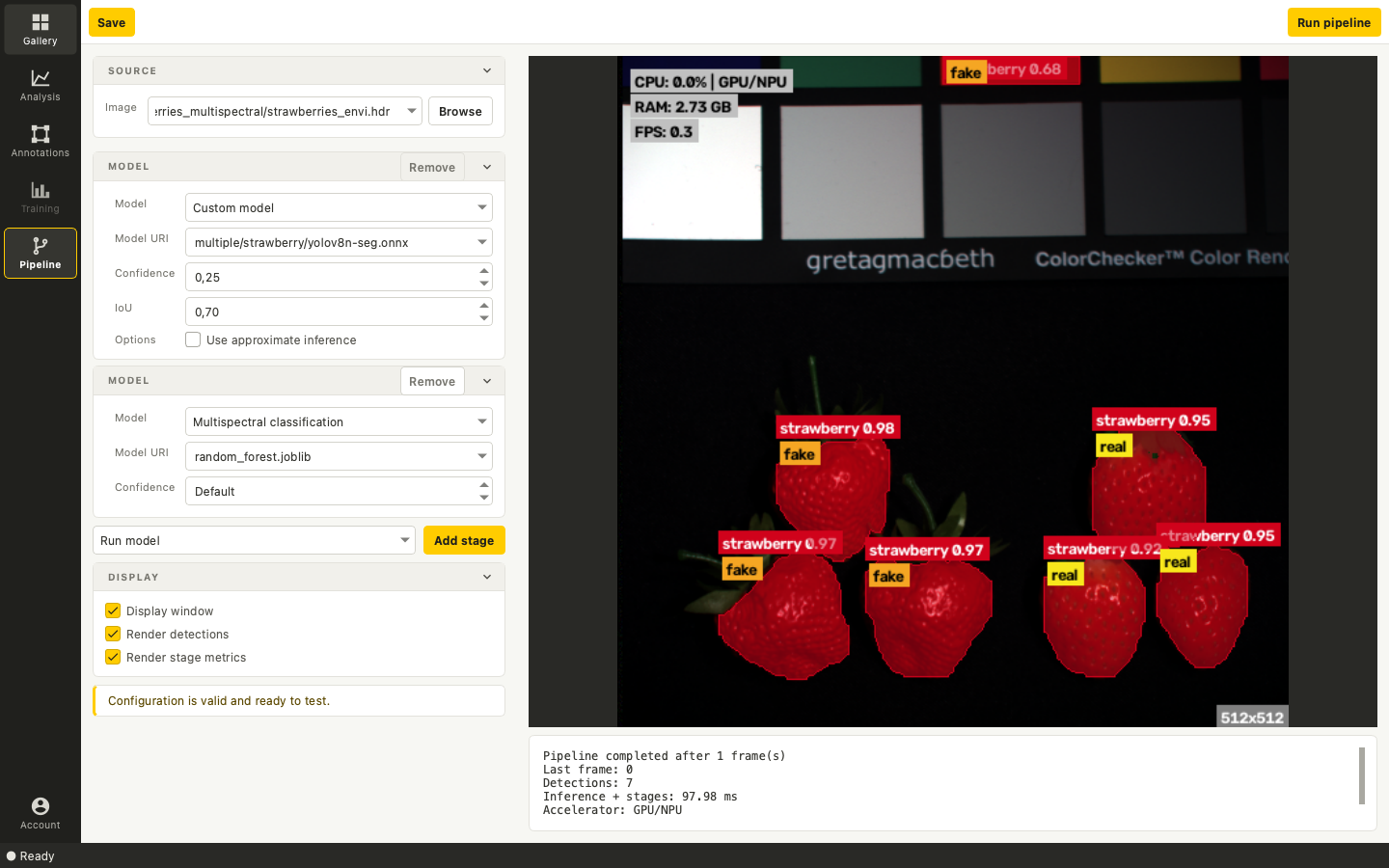Image resolution: width=1389 pixels, height=868 pixels.
Task: Remove the Multispectral classification stage
Action: coord(432,381)
